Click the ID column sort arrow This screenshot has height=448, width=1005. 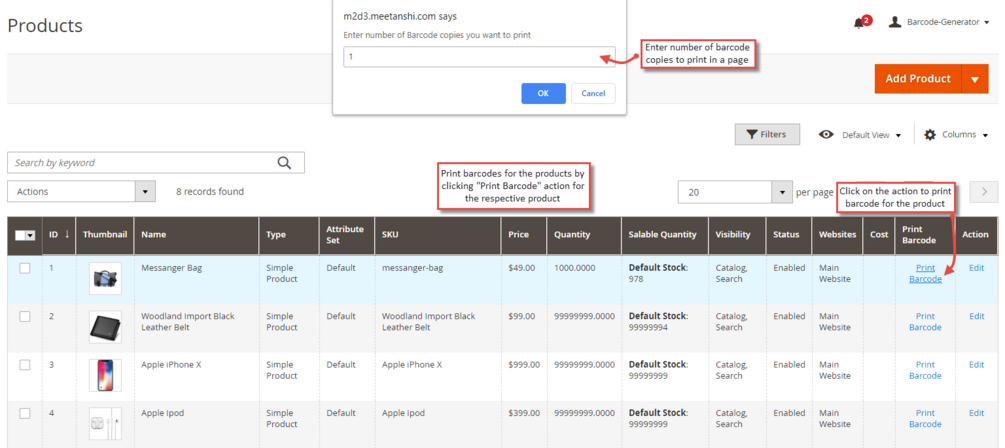click(67, 235)
